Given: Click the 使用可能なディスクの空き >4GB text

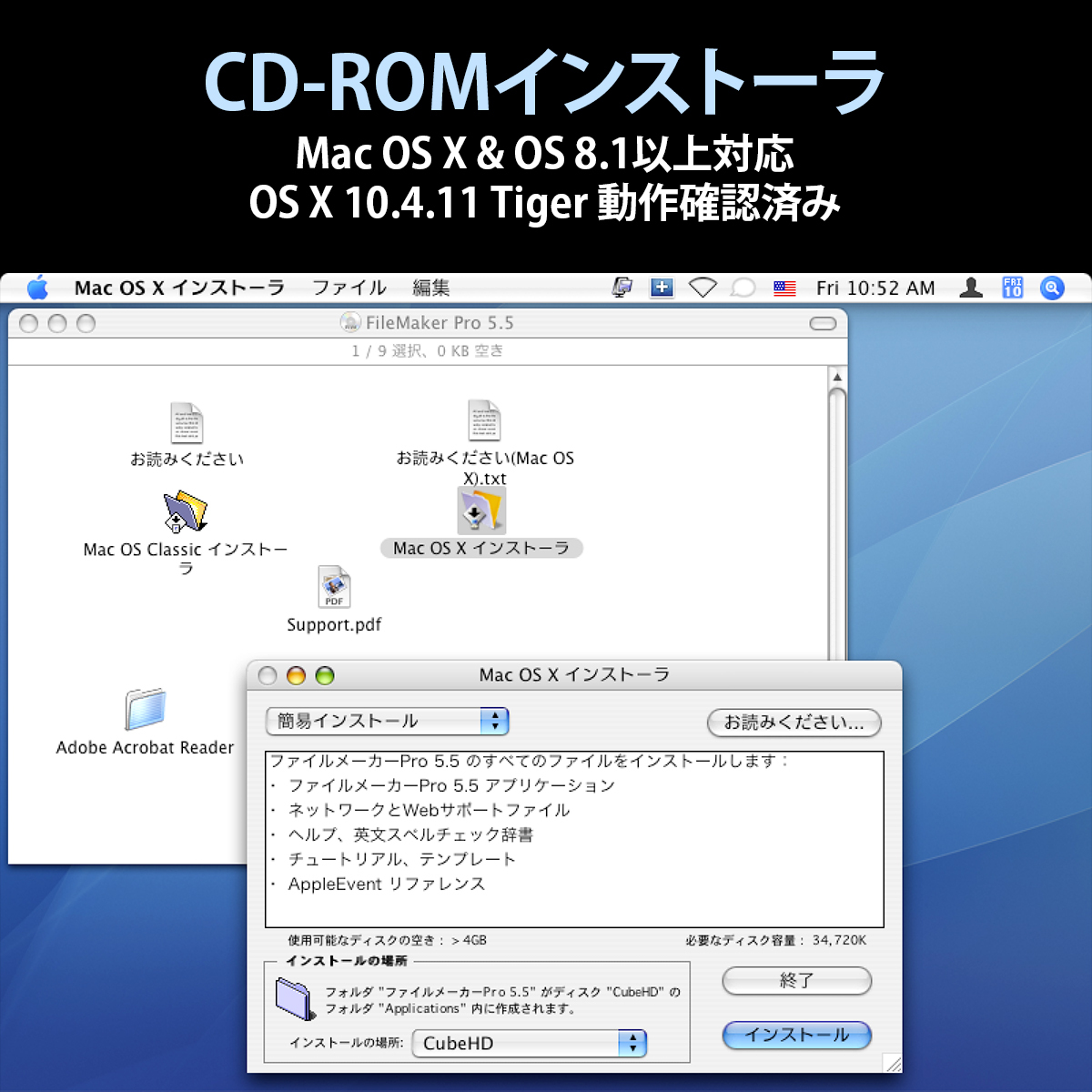Looking at the screenshot, I should click(x=388, y=940).
